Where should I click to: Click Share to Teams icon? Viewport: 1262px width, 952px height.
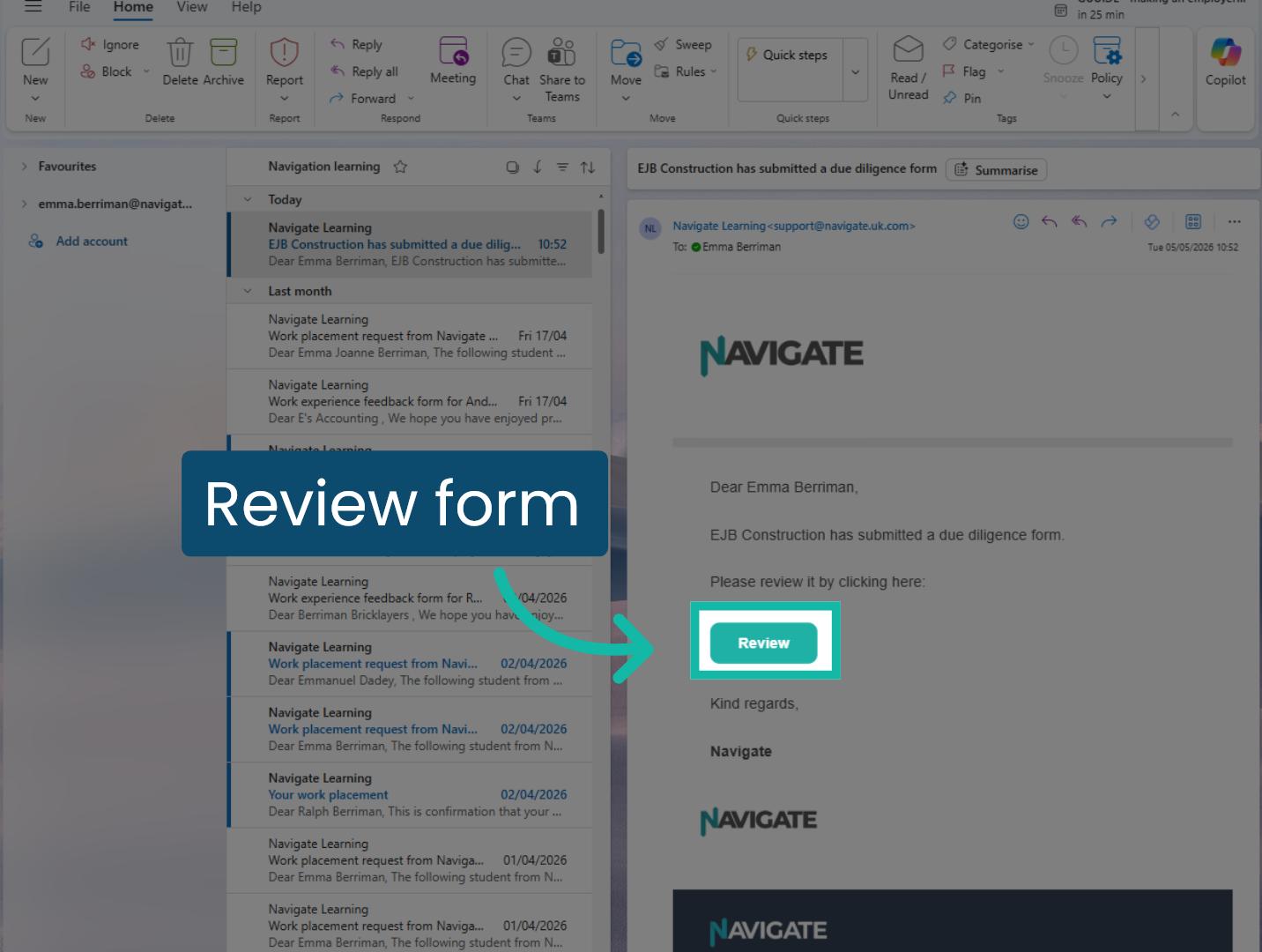click(x=561, y=52)
